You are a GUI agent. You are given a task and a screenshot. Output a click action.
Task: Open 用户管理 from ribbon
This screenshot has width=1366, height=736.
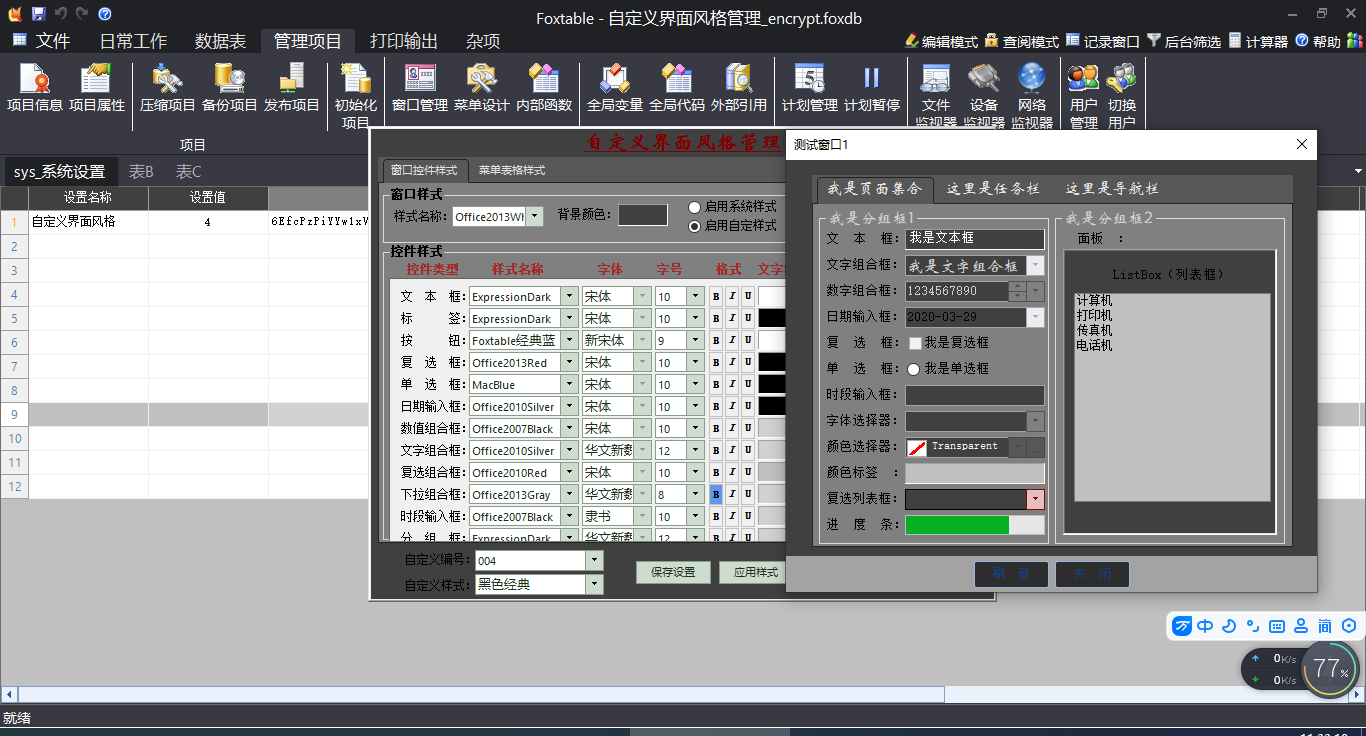tap(1083, 97)
